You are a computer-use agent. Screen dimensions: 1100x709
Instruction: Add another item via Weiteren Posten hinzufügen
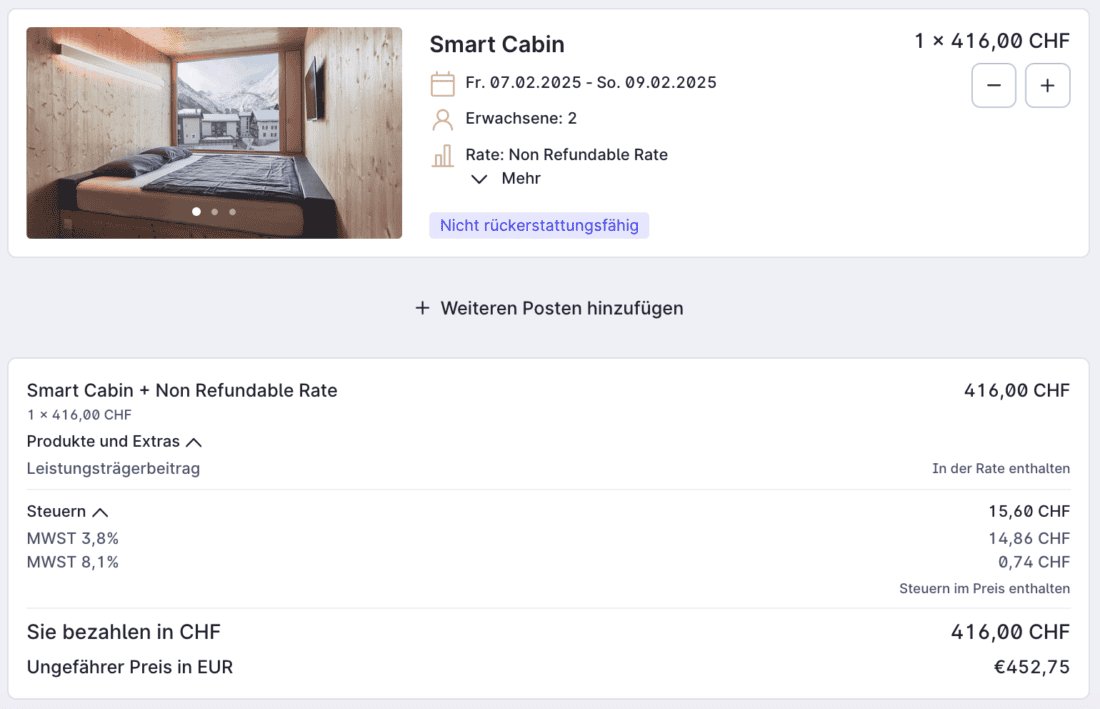tap(549, 308)
